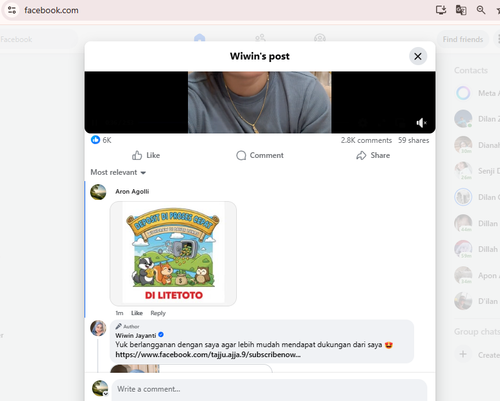Click the plus icon to create group chat

pyautogui.click(x=463, y=354)
